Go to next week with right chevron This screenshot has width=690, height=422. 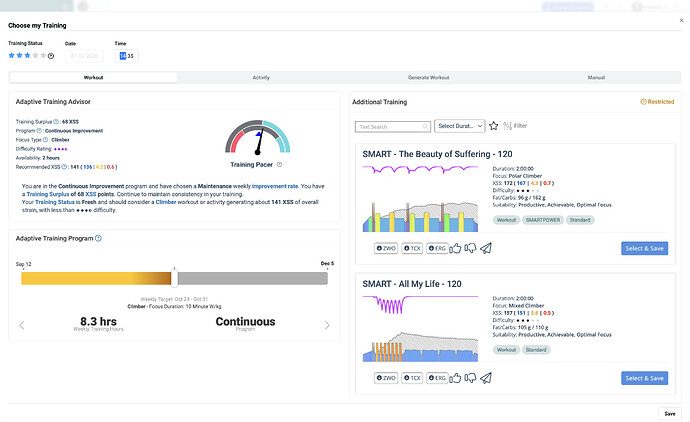(327, 325)
